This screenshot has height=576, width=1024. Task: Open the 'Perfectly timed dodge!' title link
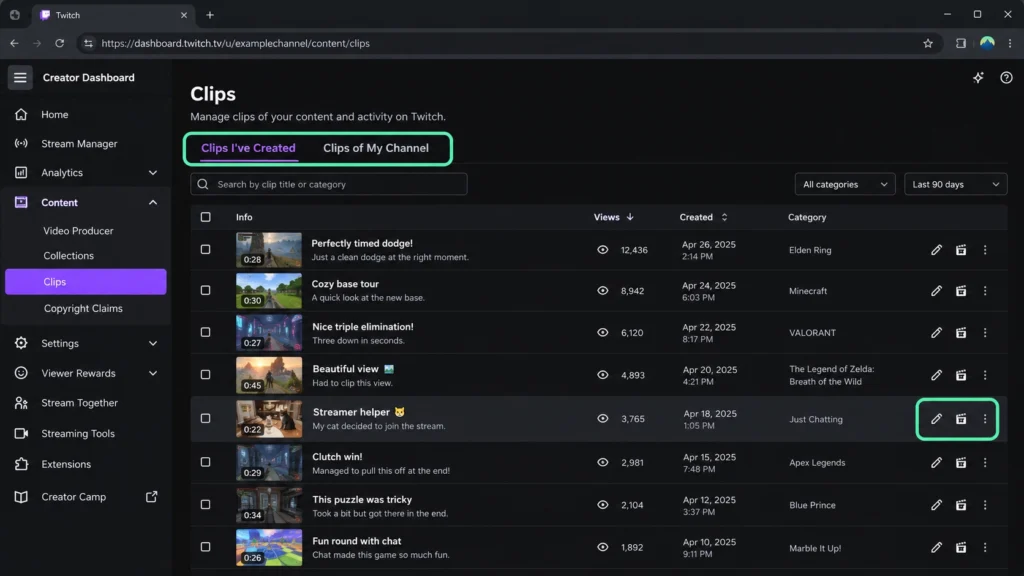(362, 243)
